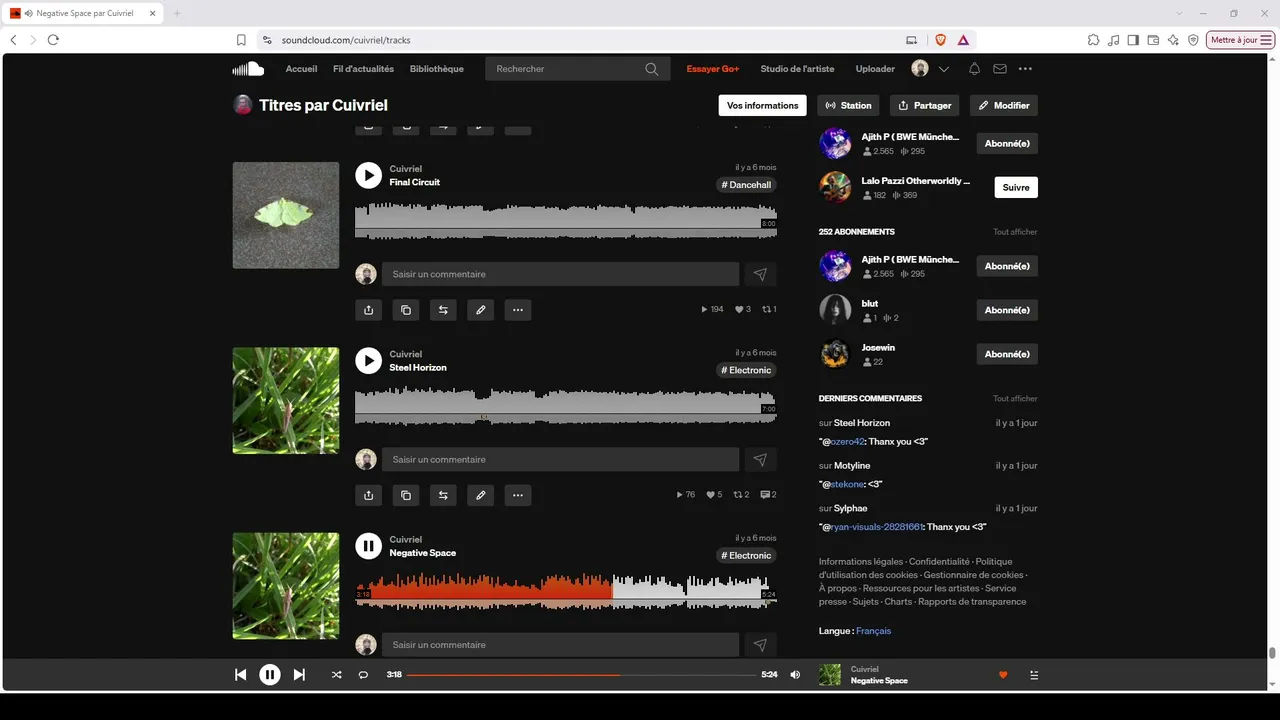Unlike Negative Space with the heart icon
The width and height of the screenshot is (1280, 720).
(1003, 675)
